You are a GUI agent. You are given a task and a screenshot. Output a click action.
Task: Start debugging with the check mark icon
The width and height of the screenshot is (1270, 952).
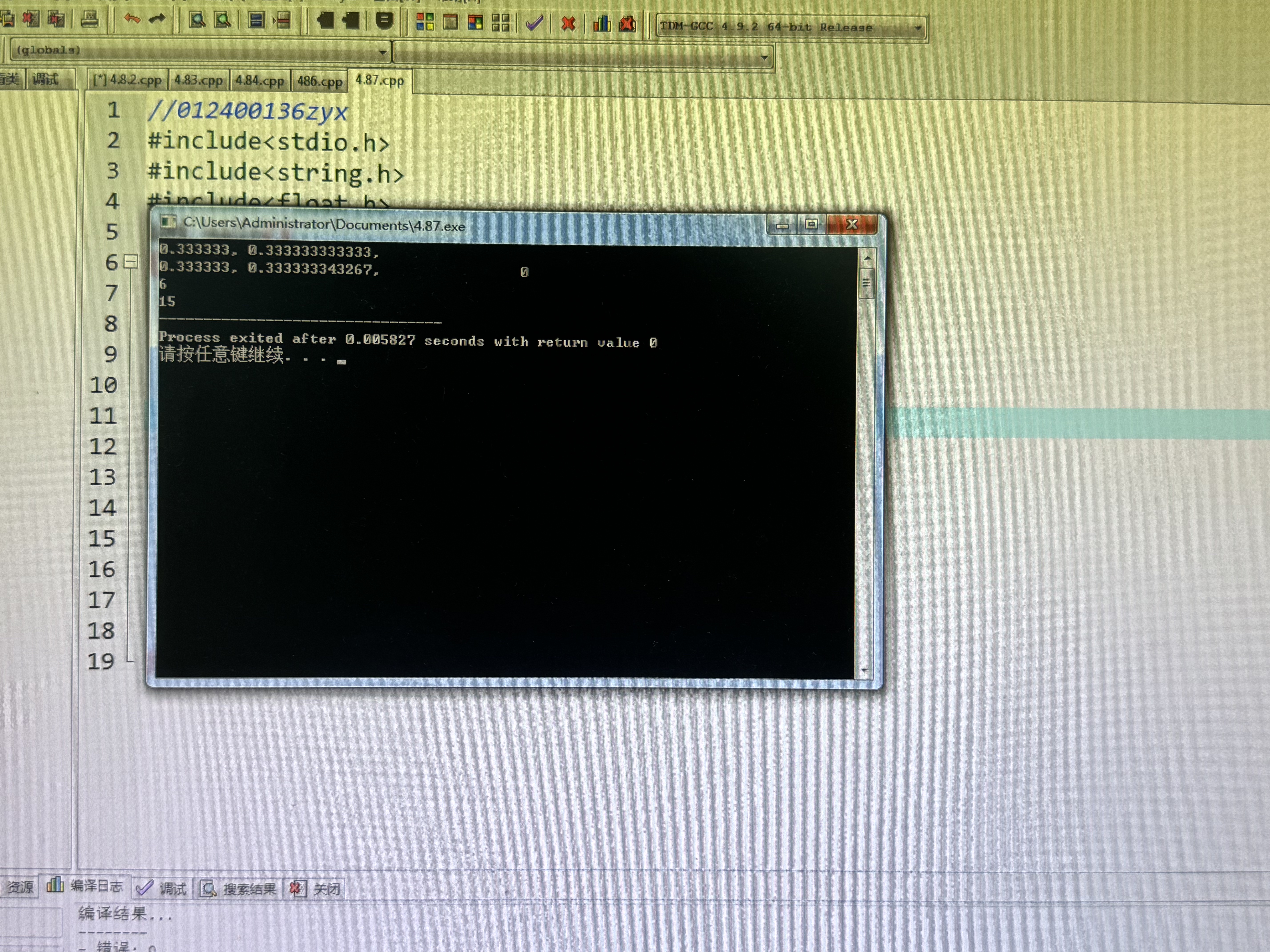click(x=534, y=24)
